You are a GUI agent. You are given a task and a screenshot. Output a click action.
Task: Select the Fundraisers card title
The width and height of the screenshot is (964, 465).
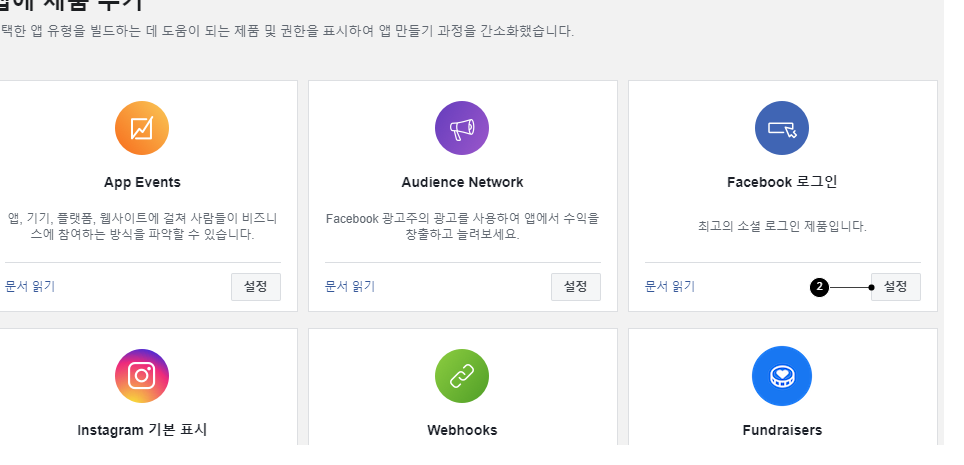(782, 430)
